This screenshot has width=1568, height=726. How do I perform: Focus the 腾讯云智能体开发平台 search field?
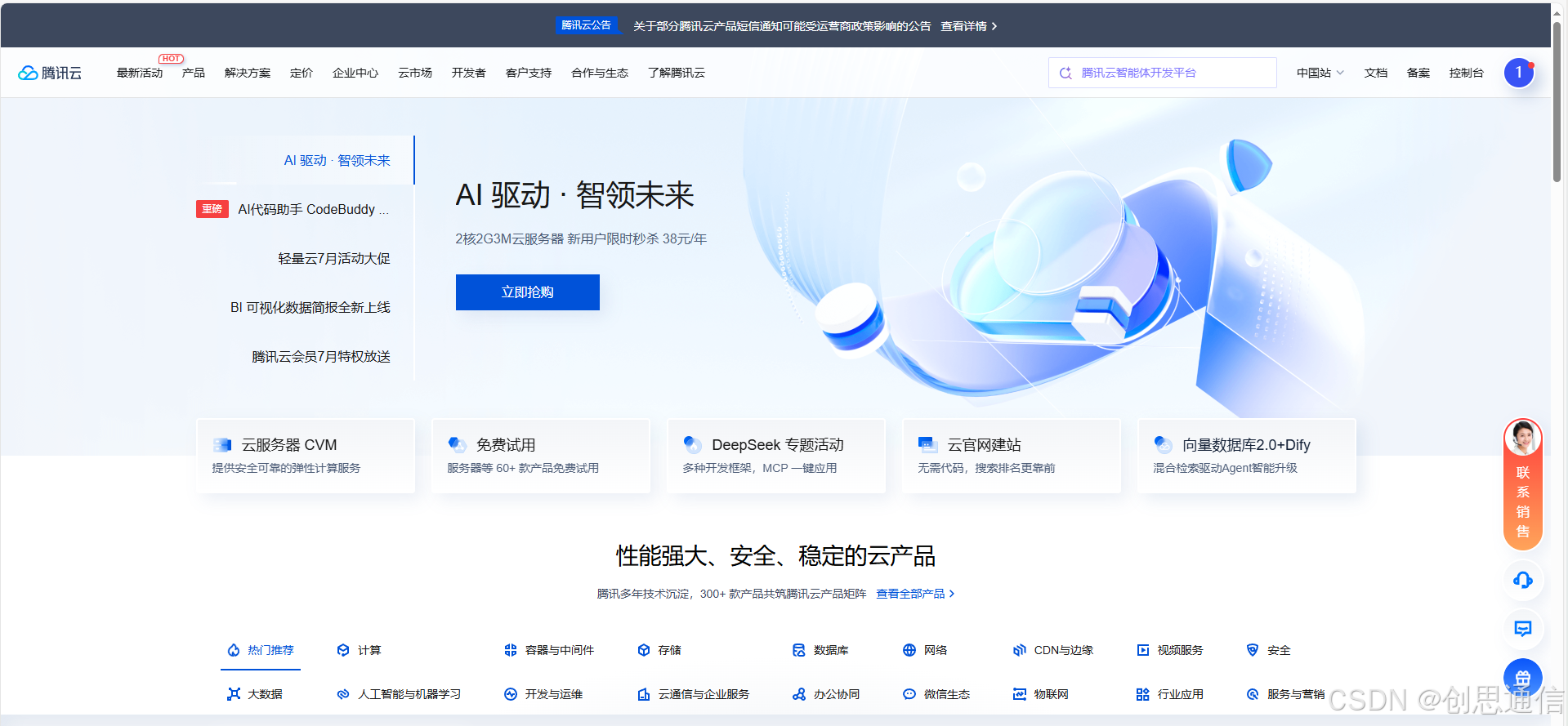[x=1163, y=73]
